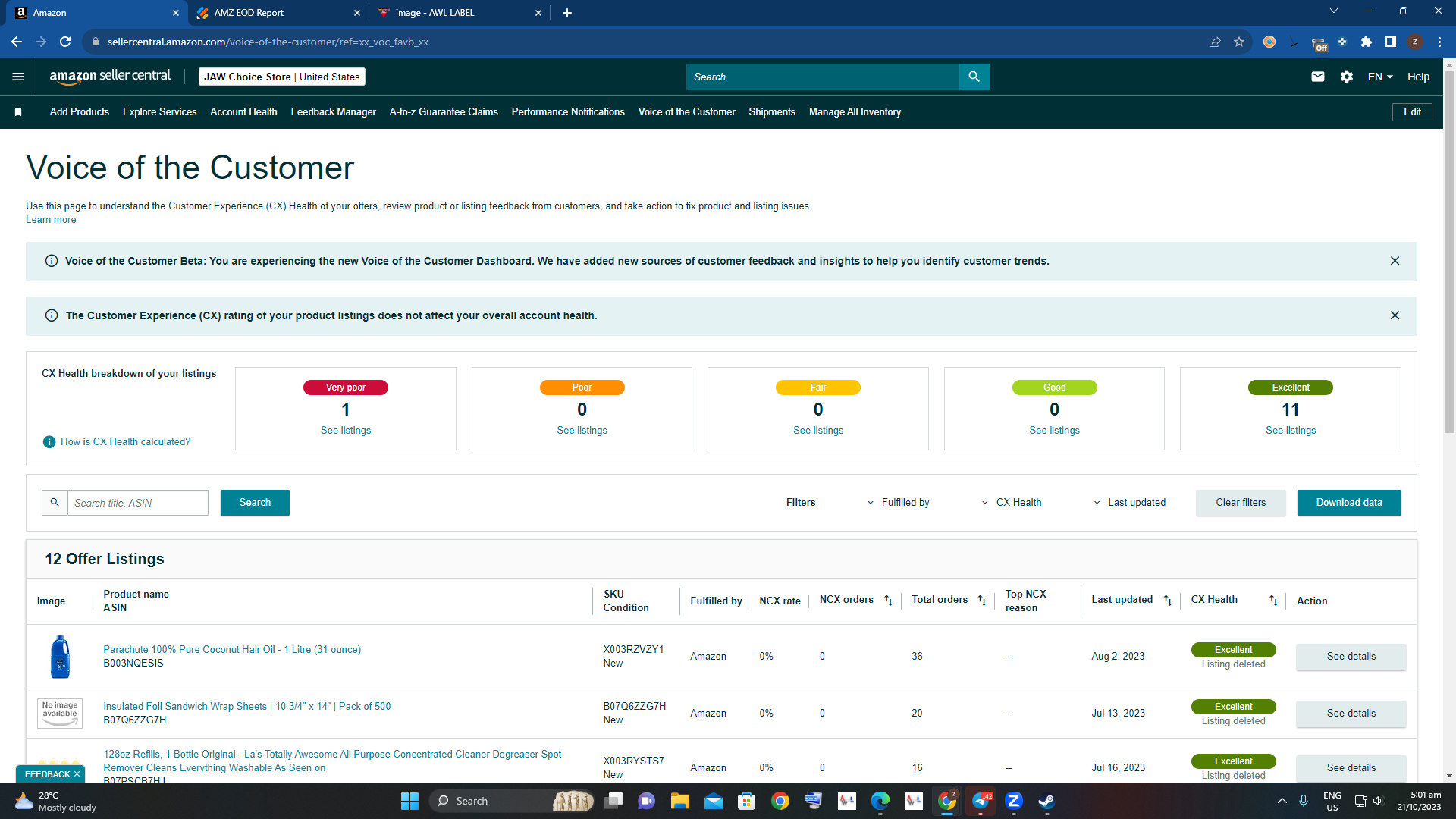Open How is CX Health calculated link
Viewport: 1456px width, 819px height.
[126, 442]
